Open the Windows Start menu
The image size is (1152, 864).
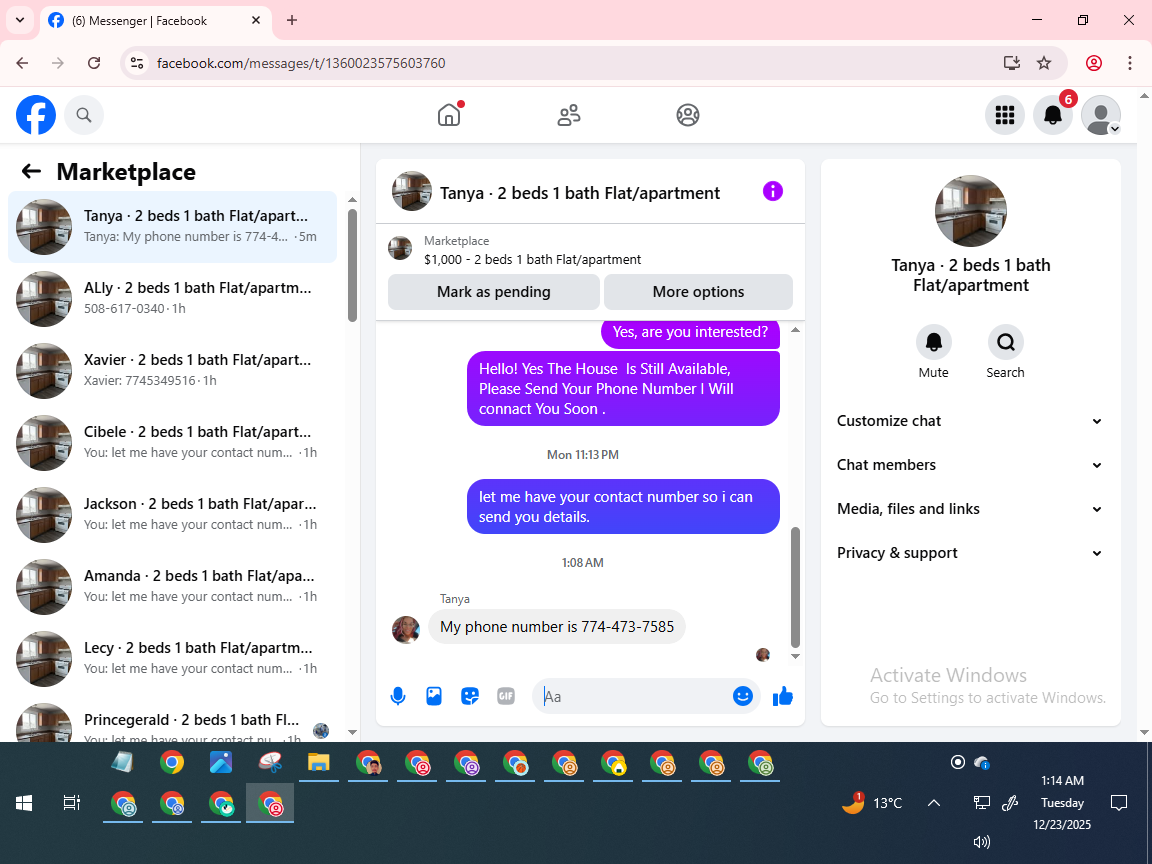[24, 803]
